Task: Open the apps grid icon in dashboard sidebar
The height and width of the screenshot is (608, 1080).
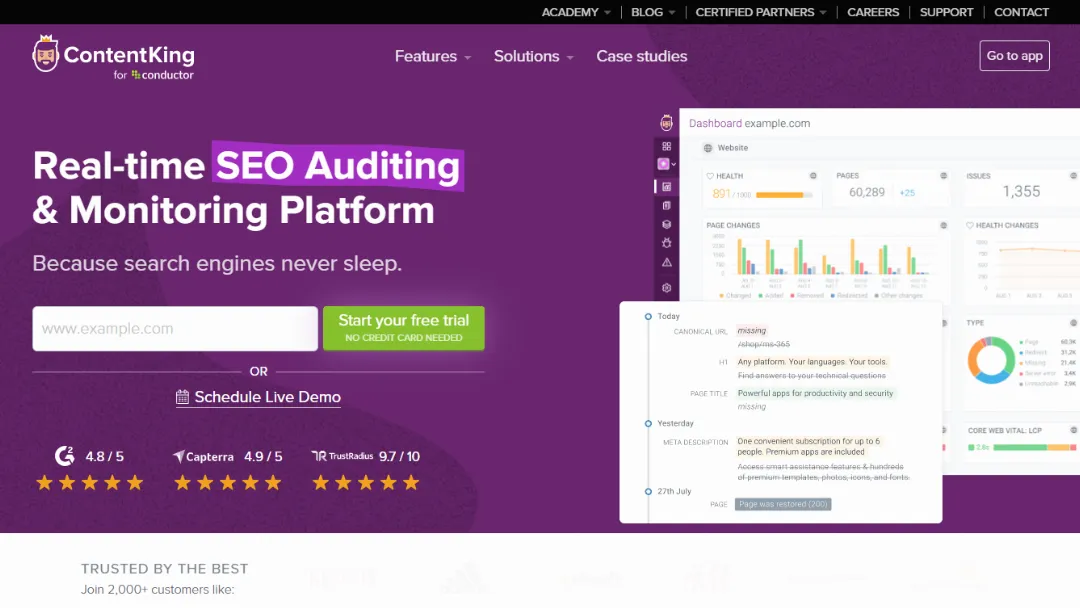Action: [666, 146]
